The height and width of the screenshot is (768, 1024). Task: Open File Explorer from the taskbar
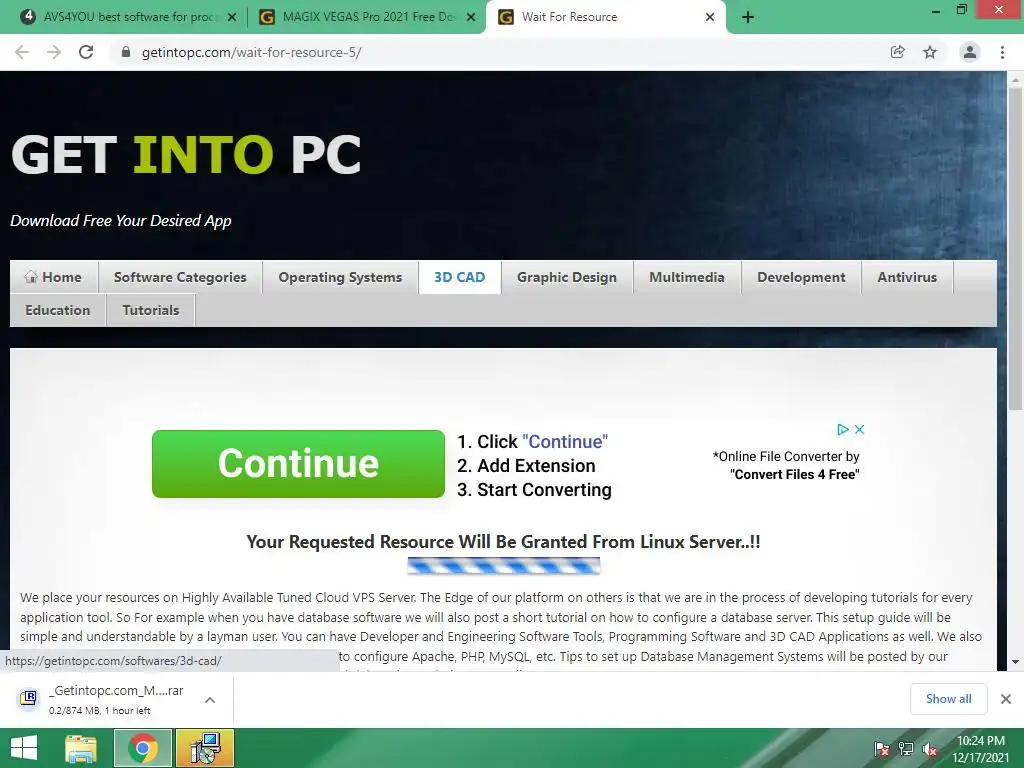[x=81, y=748]
